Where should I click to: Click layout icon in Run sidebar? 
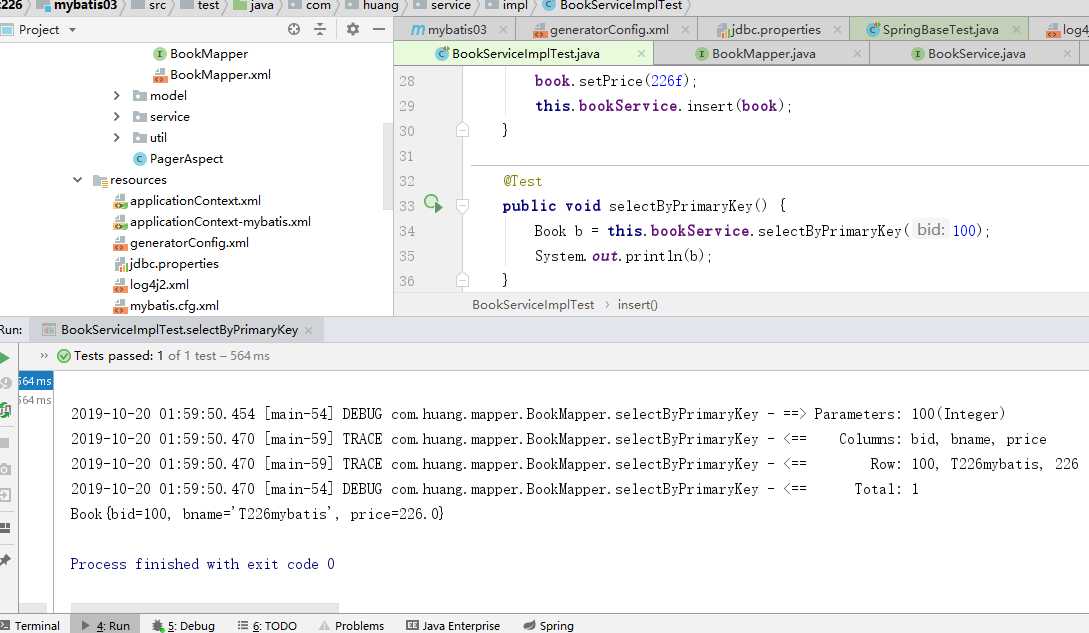[x=6, y=527]
